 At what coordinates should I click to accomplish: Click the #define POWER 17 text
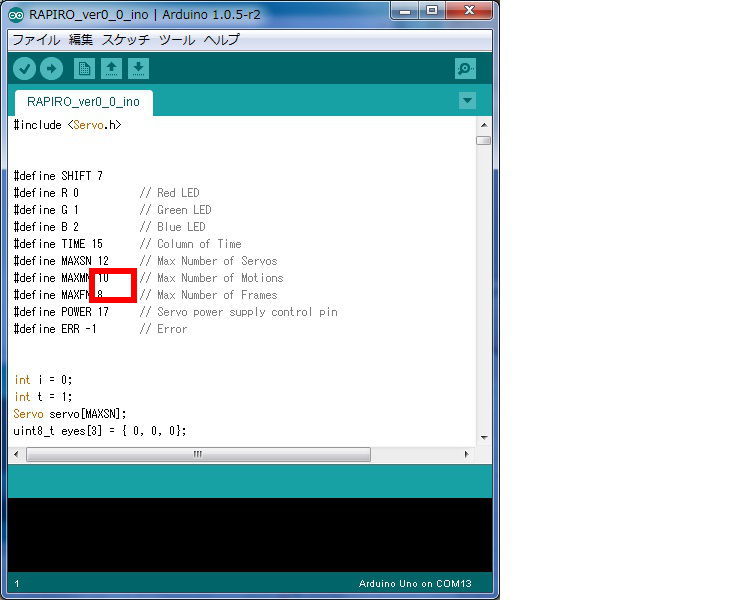(x=61, y=312)
